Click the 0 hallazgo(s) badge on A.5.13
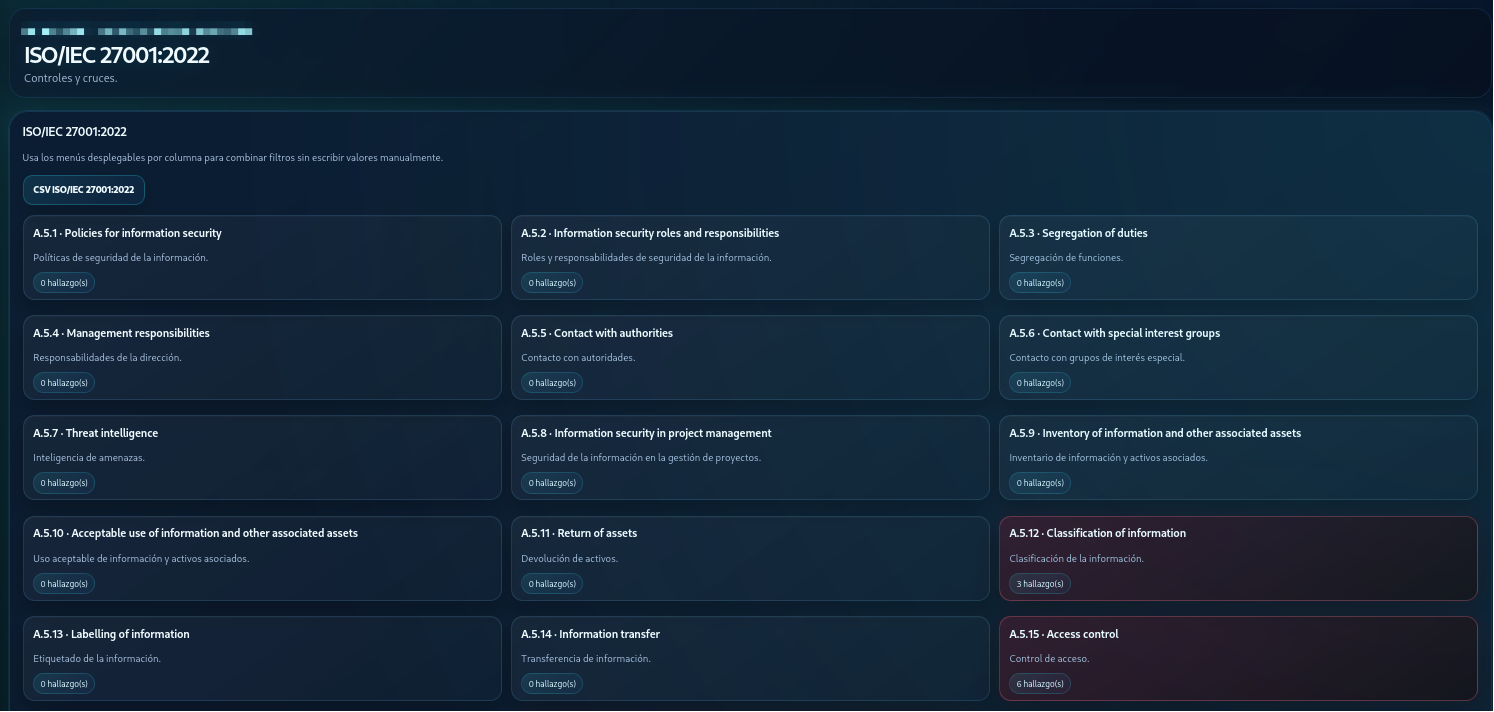Image resolution: width=1494 pixels, height=712 pixels. coord(64,684)
